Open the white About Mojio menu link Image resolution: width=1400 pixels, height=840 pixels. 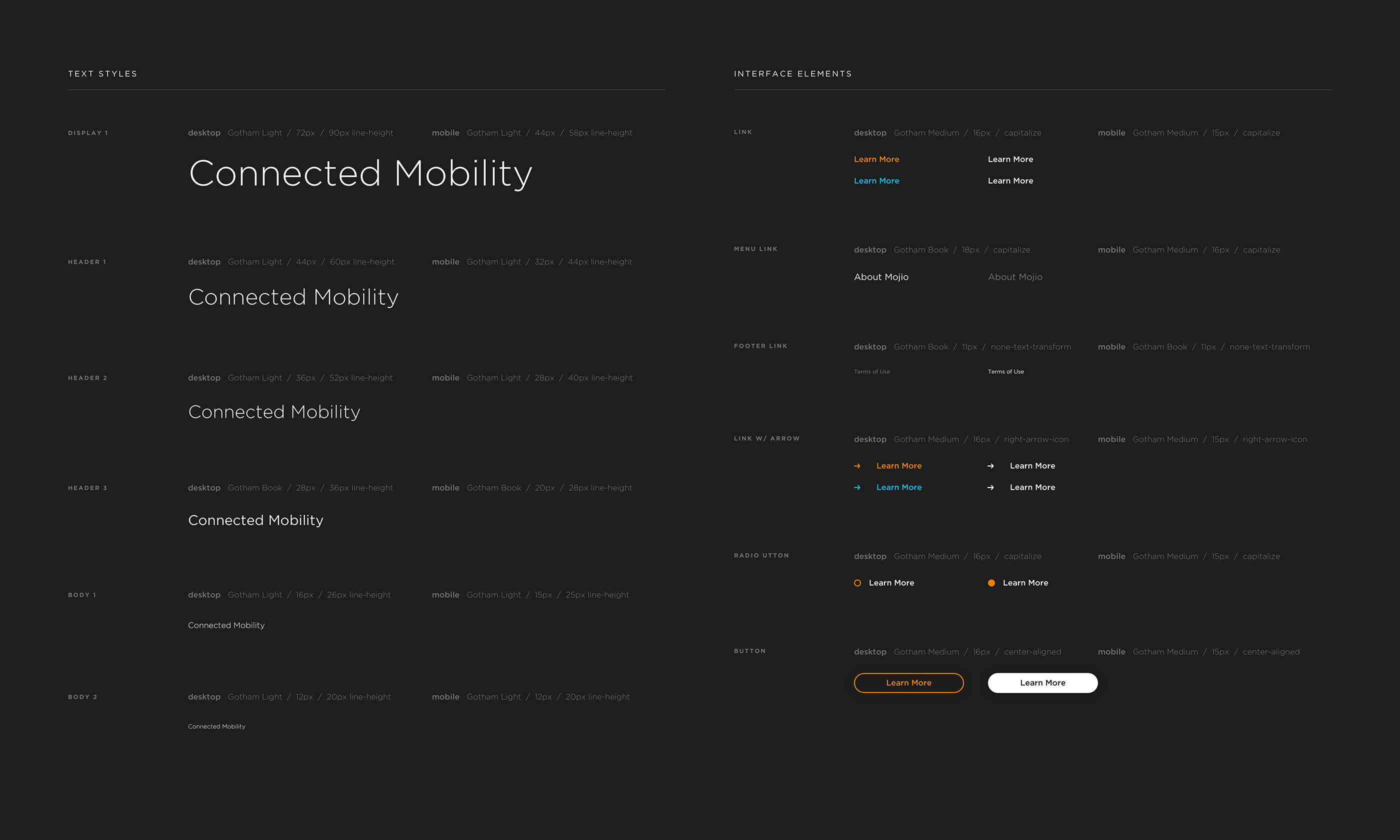point(881,277)
